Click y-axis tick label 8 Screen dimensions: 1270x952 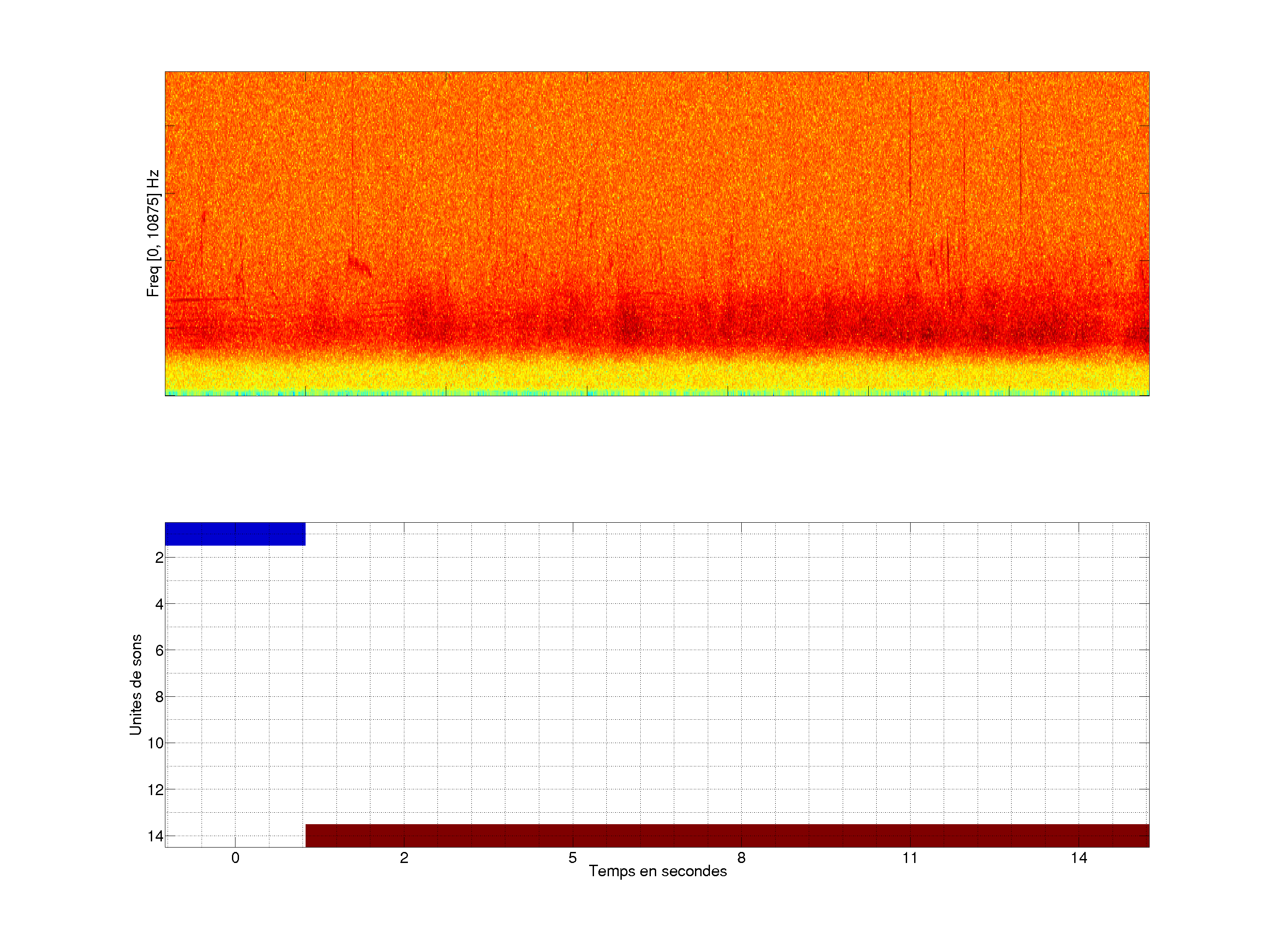159,697
